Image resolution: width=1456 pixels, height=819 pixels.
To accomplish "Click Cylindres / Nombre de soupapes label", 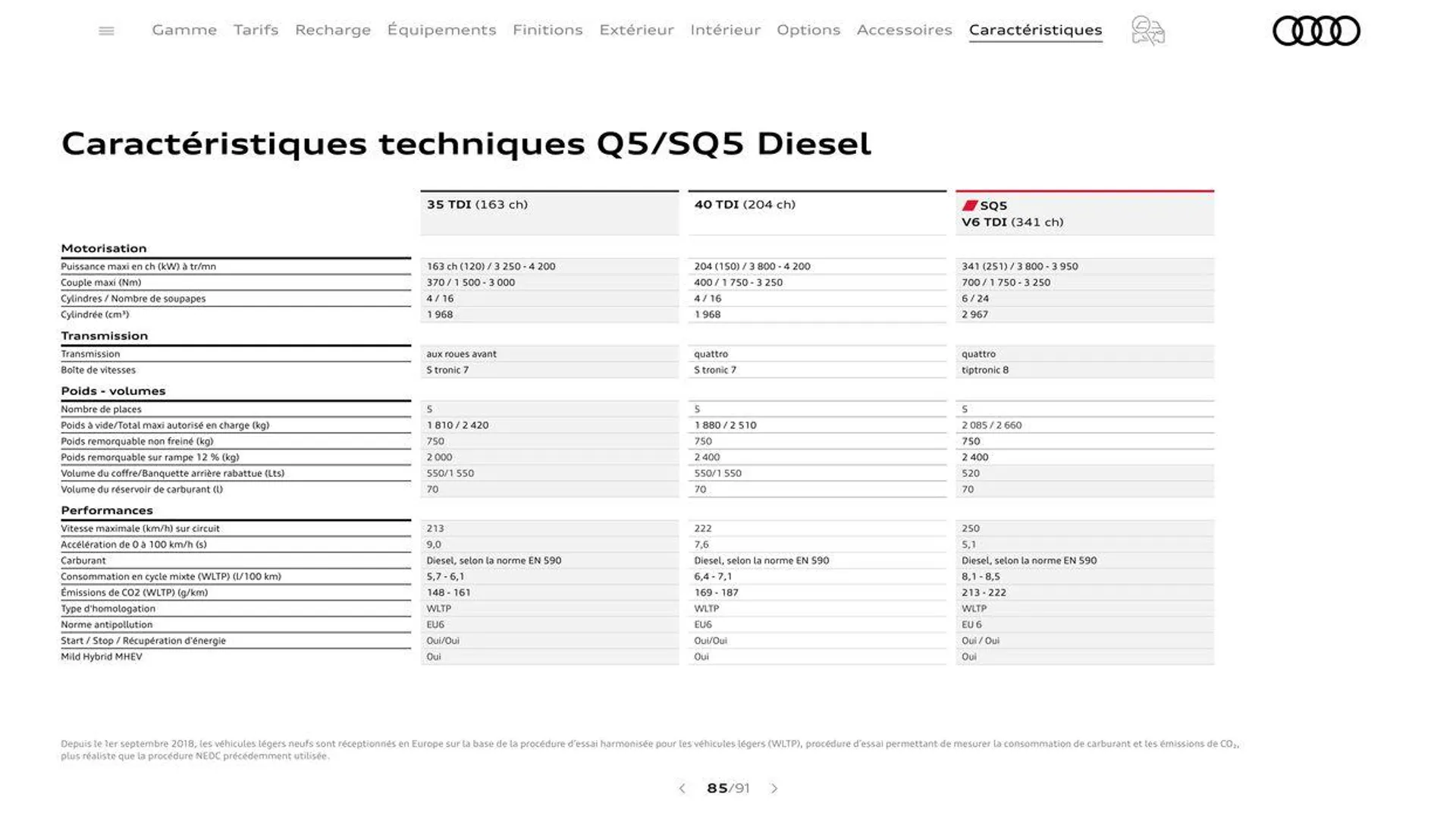I will pyautogui.click(x=133, y=298).
